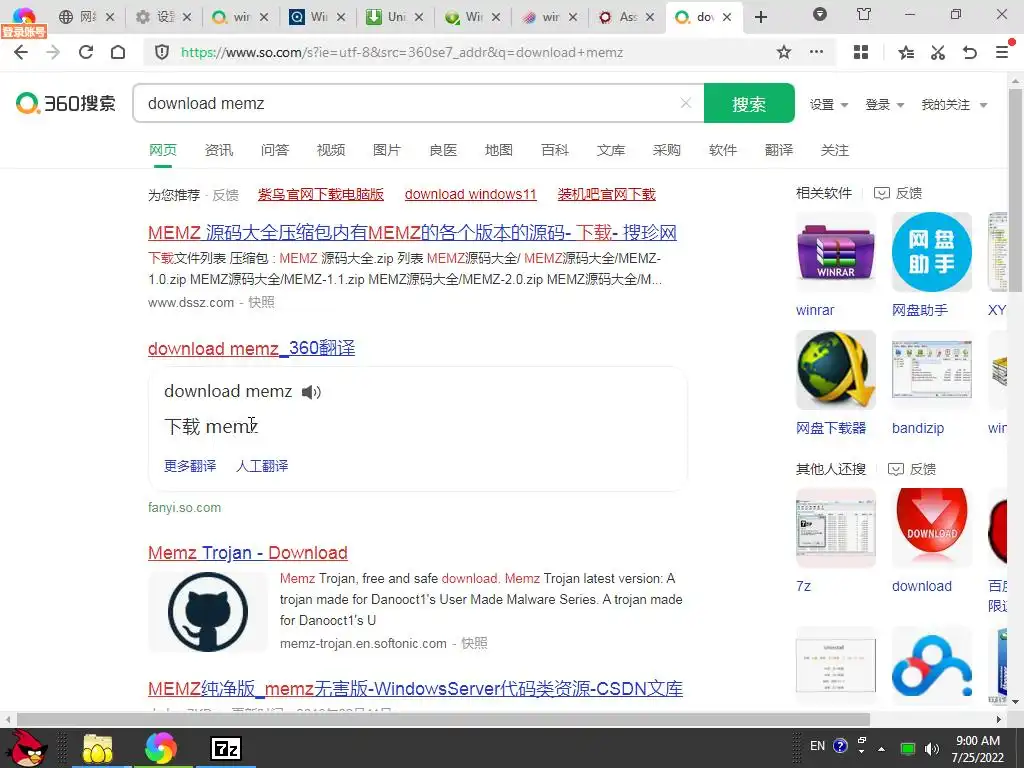Click the 更多翻译 link
1024x768 pixels.
click(x=190, y=466)
